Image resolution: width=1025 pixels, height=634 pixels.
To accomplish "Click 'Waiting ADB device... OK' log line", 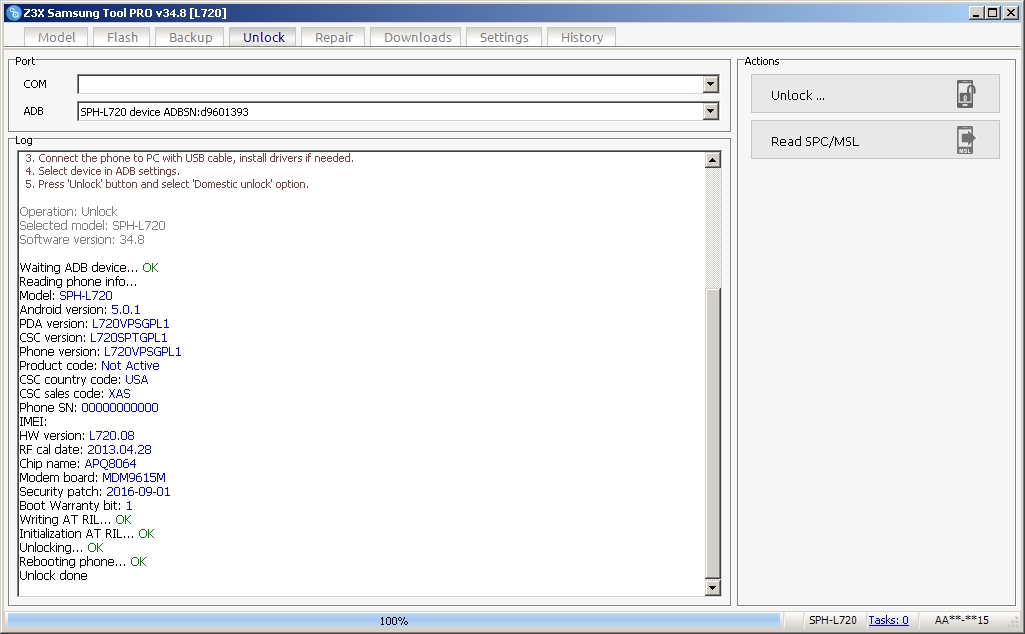I will point(88,267).
